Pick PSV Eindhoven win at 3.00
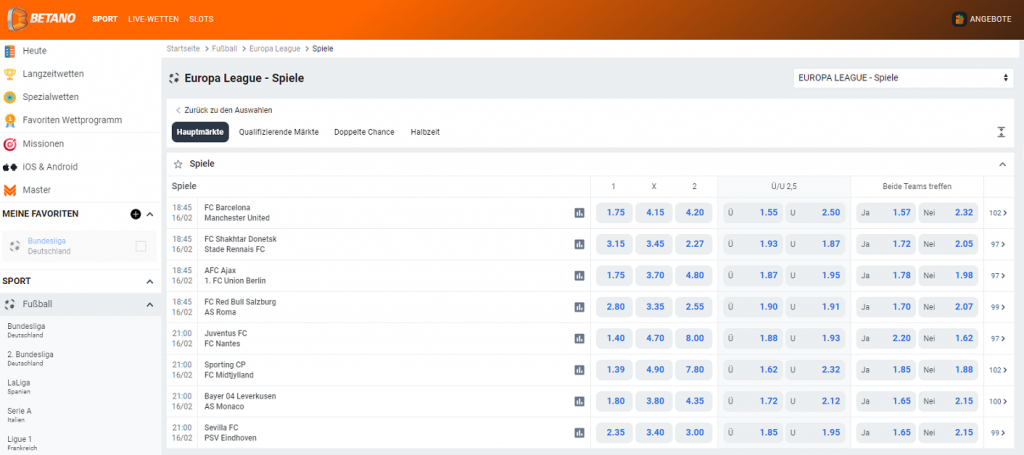This screenshot has height=455, width=1024. coord(694,432)
